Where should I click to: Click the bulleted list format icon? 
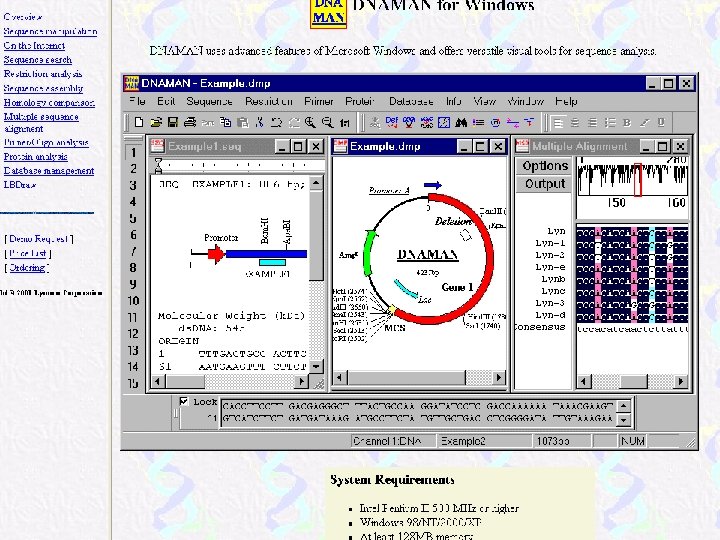coord(610,123)
